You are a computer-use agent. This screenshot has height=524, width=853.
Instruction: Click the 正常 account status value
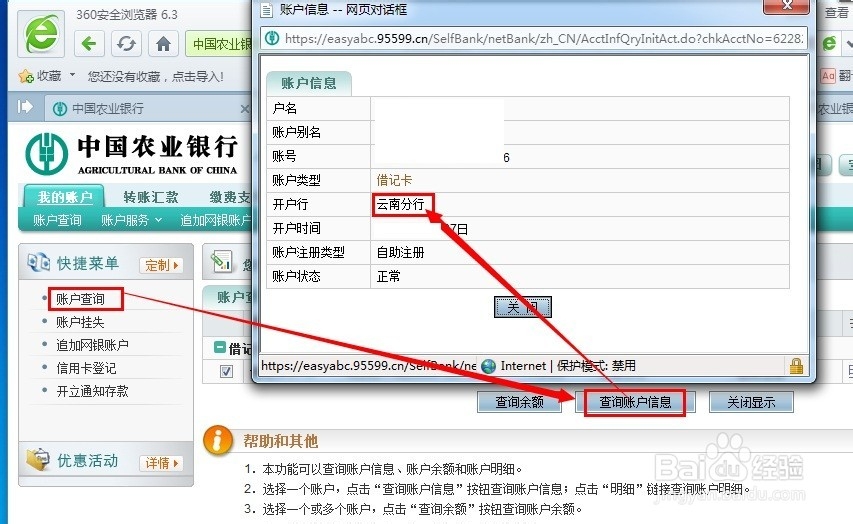(x=388, y=276)
